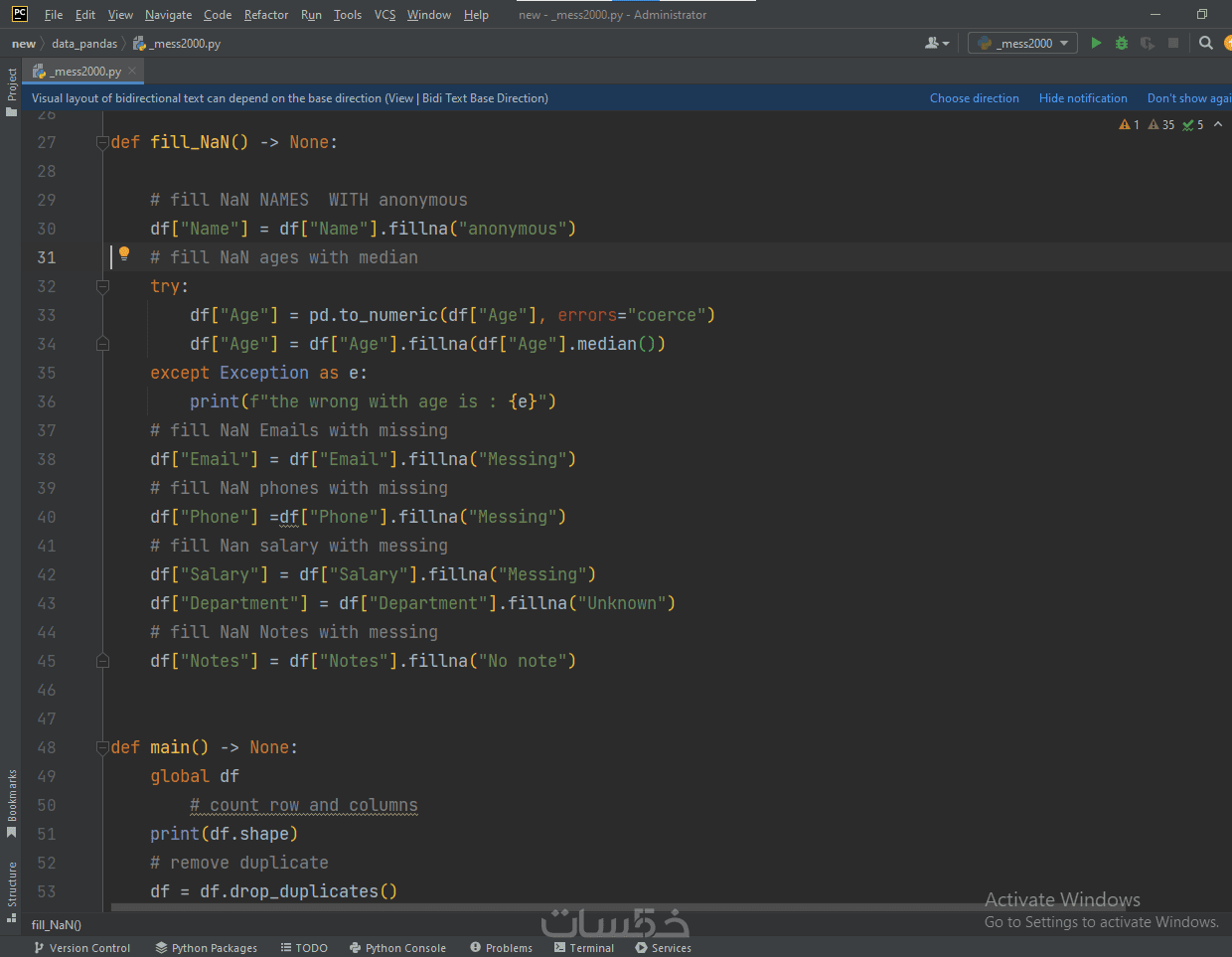
Task: Click the 5 typos indicator
Action: (1193, 124)
